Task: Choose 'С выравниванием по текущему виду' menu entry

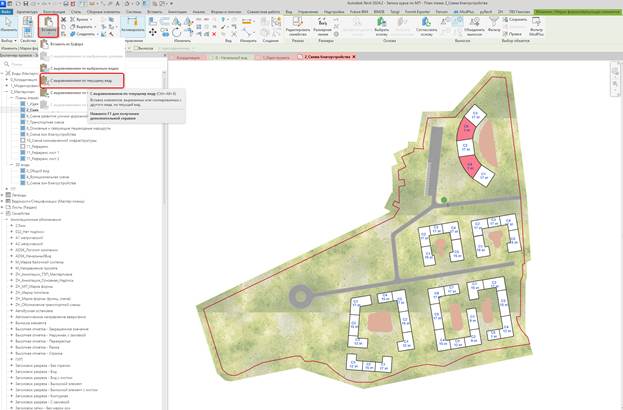Action: 82,81
